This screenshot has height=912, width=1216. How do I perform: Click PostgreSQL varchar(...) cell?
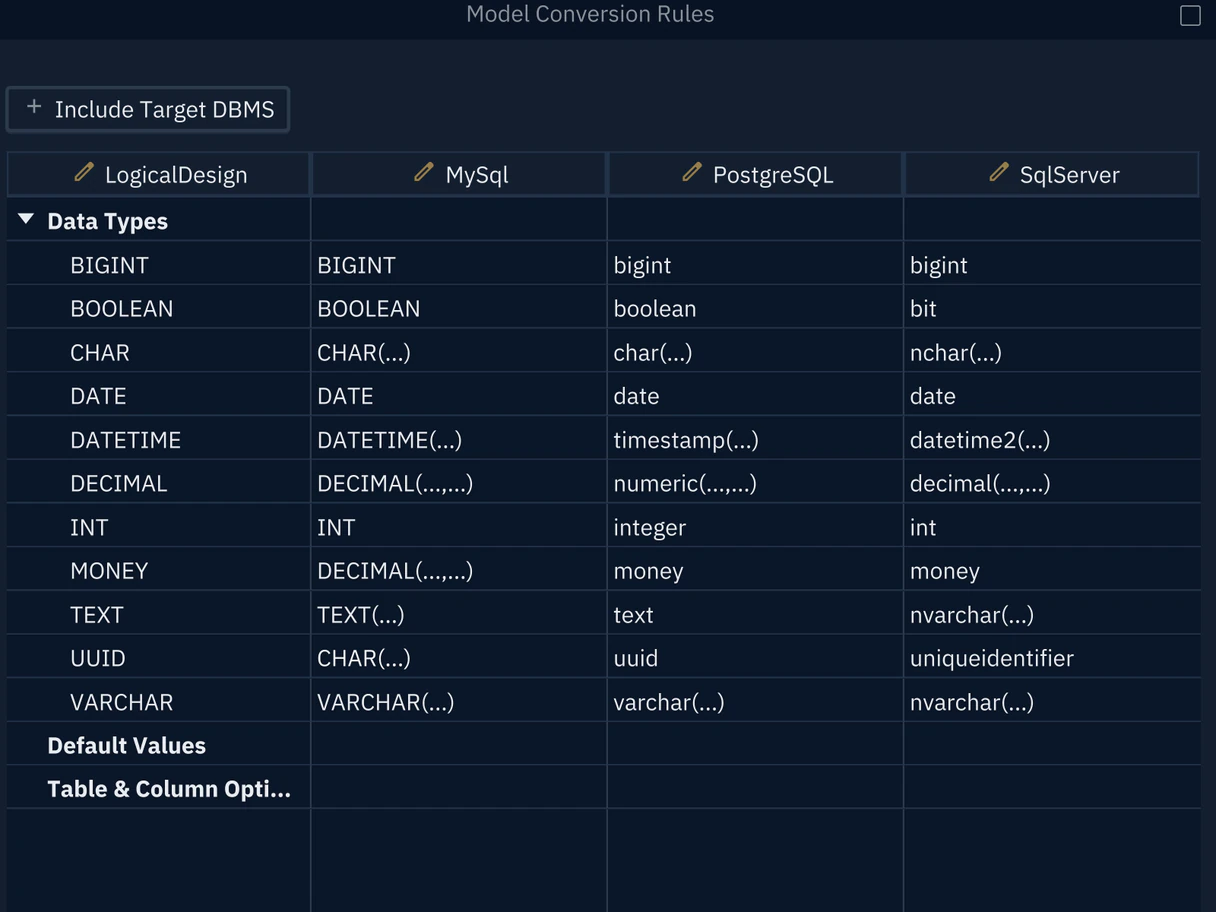(755, 702)
